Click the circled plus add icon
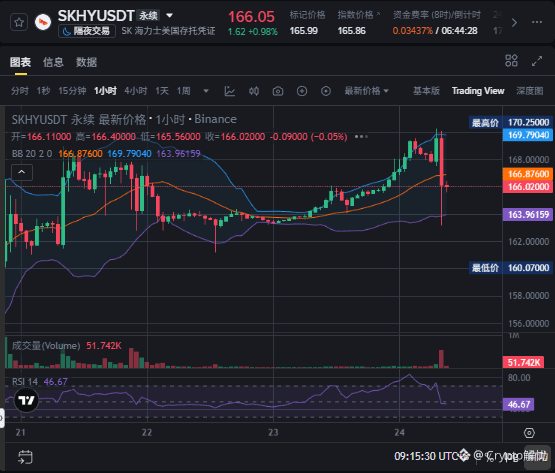This screenshot has height=473, width=555. tap(302, 91)
